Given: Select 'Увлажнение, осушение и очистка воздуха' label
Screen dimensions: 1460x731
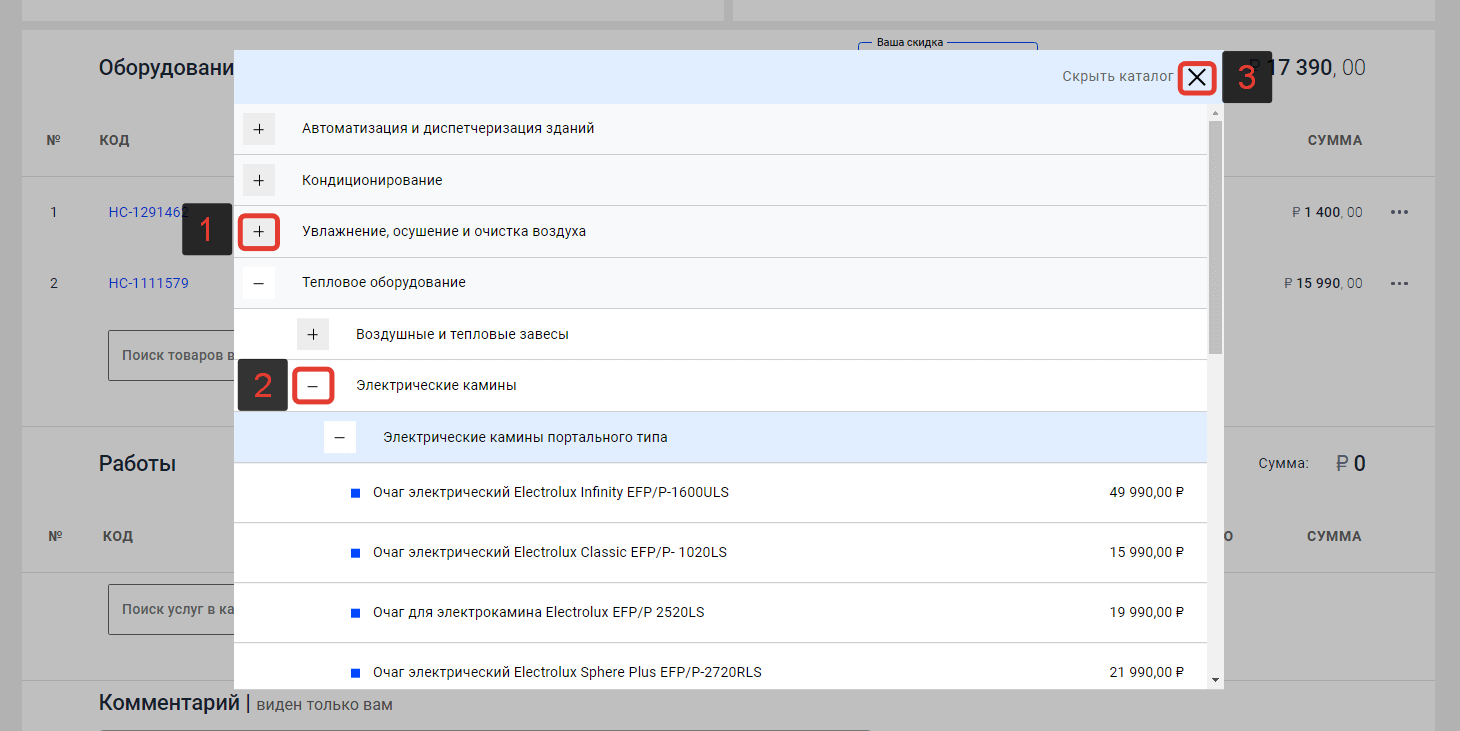Looking at the screenshot, I should point(444,231).
